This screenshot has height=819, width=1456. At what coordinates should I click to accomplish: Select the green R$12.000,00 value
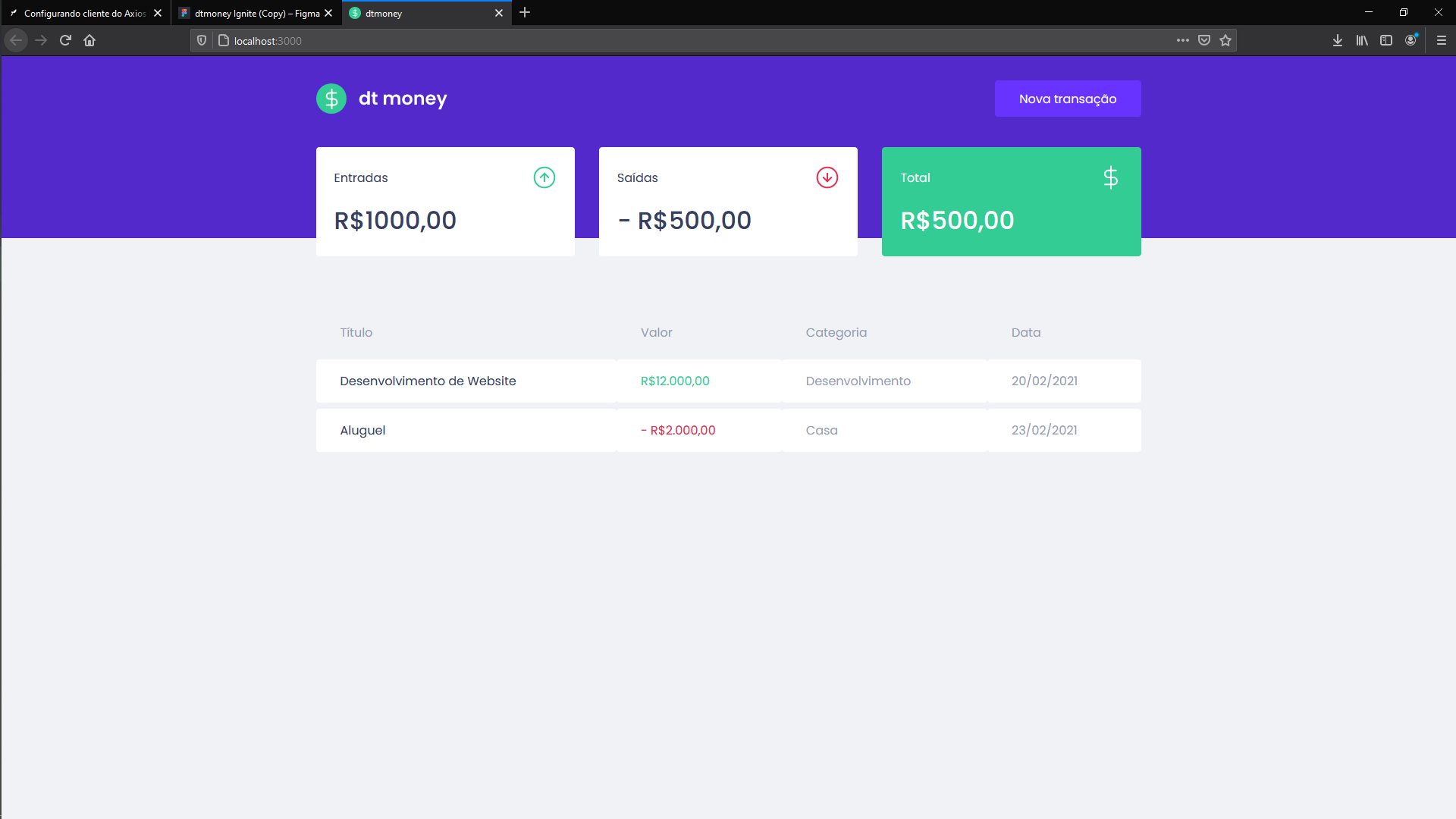pyautogui.click(x=675, y=381)
